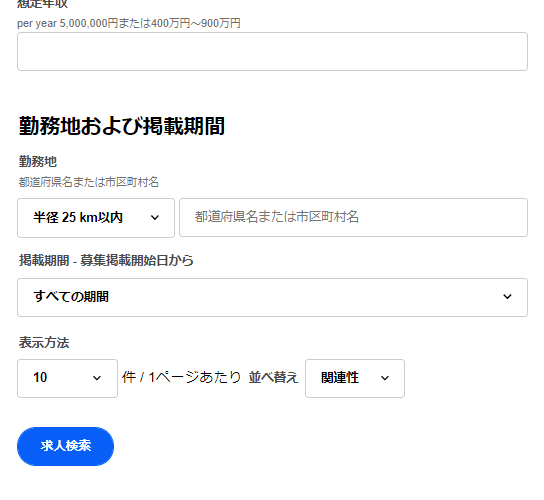
Task: Click the 並べ替え sort label
Action: click(273, 378)
